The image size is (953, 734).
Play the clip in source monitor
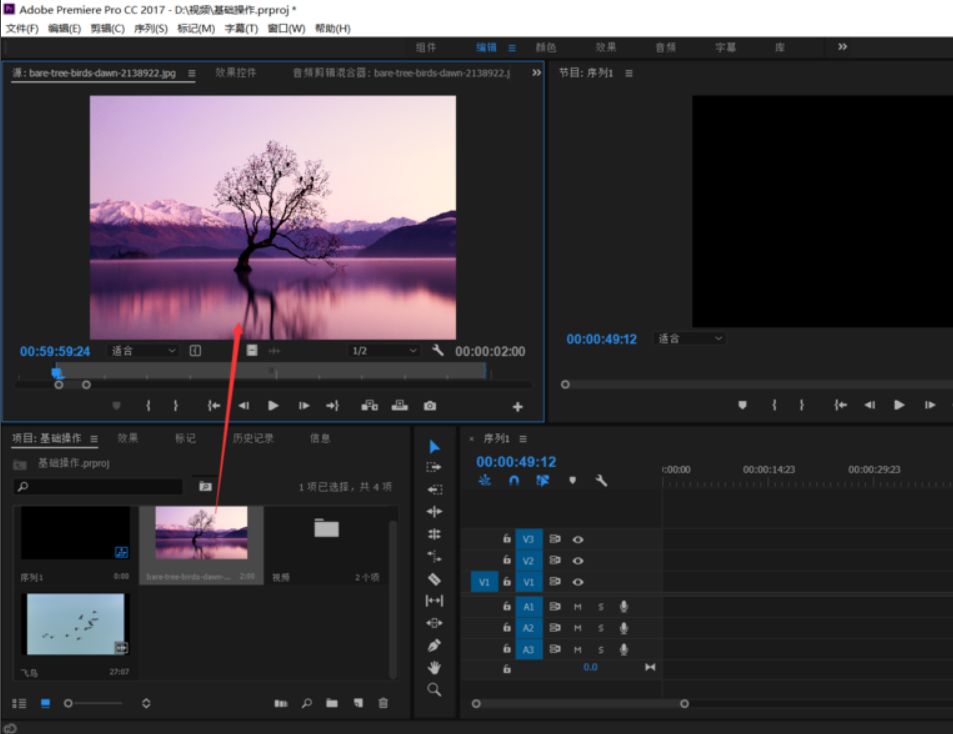point(273,406)
